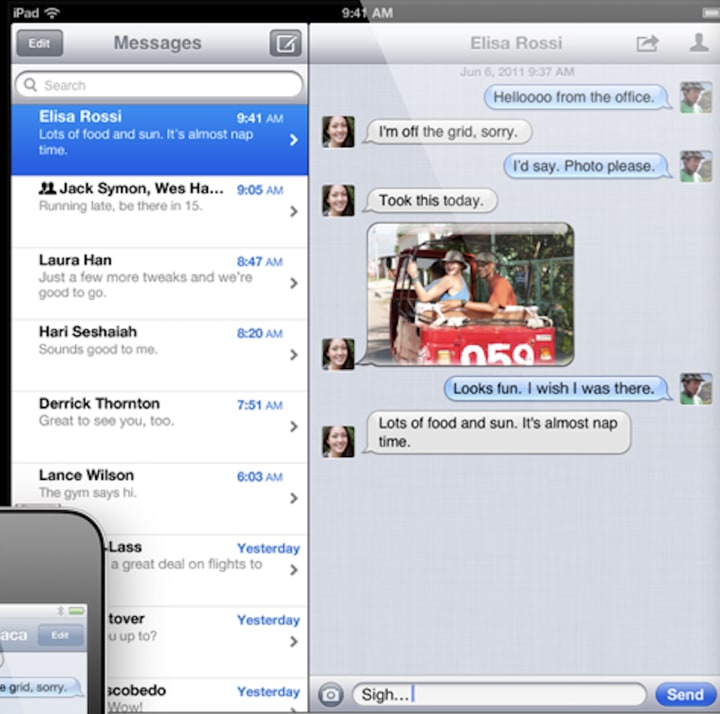
Task: Open the Laura Han conversation chevron
Action: (294, 283)
